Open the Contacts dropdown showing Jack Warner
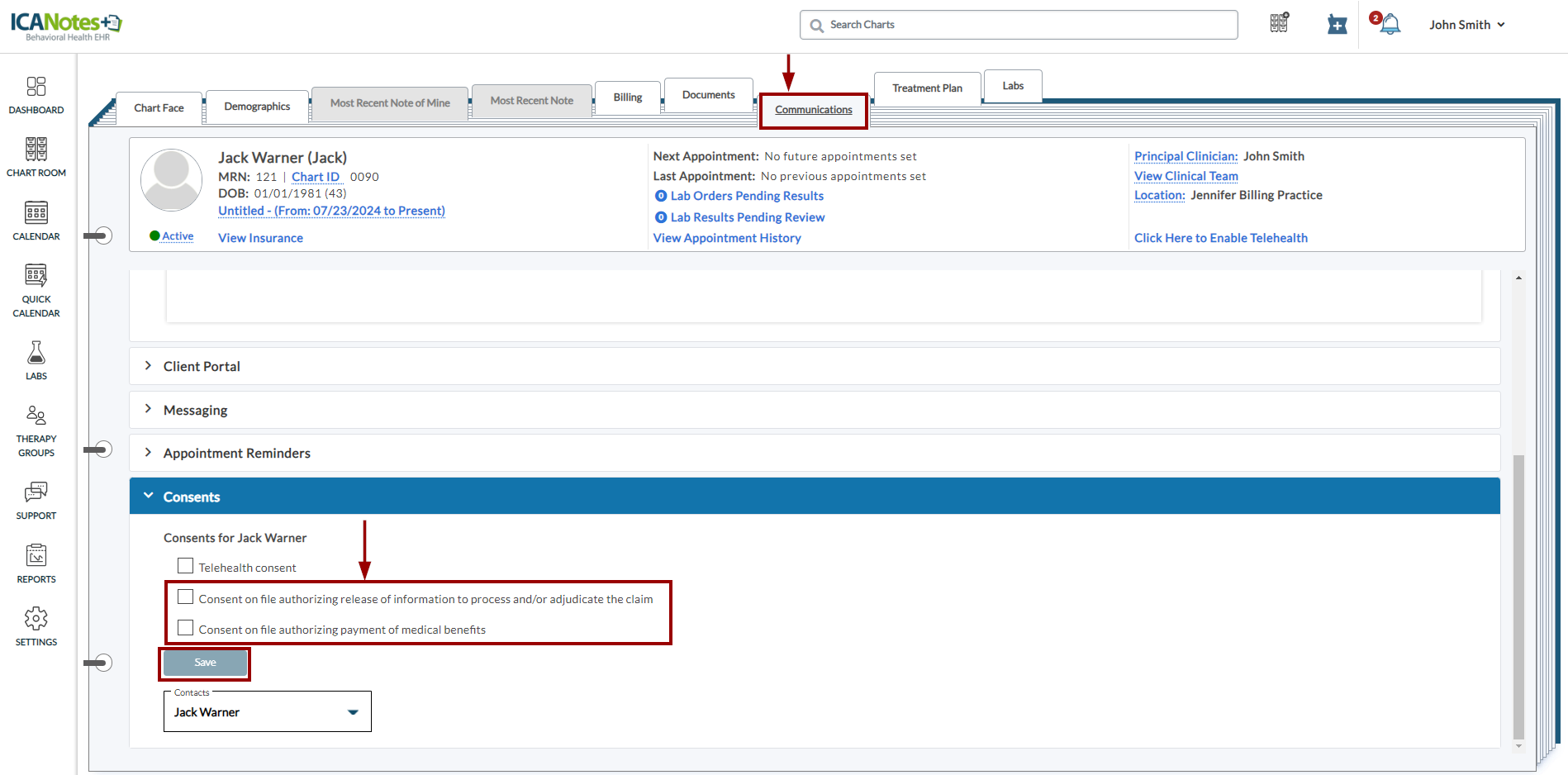This screenshot has width=1568, height=775. click(267, 712)
